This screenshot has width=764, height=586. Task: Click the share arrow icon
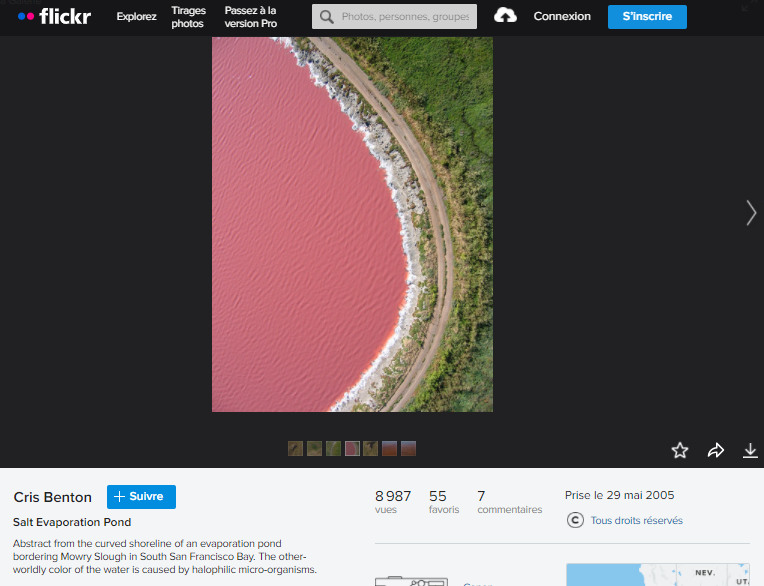(716, 450)
